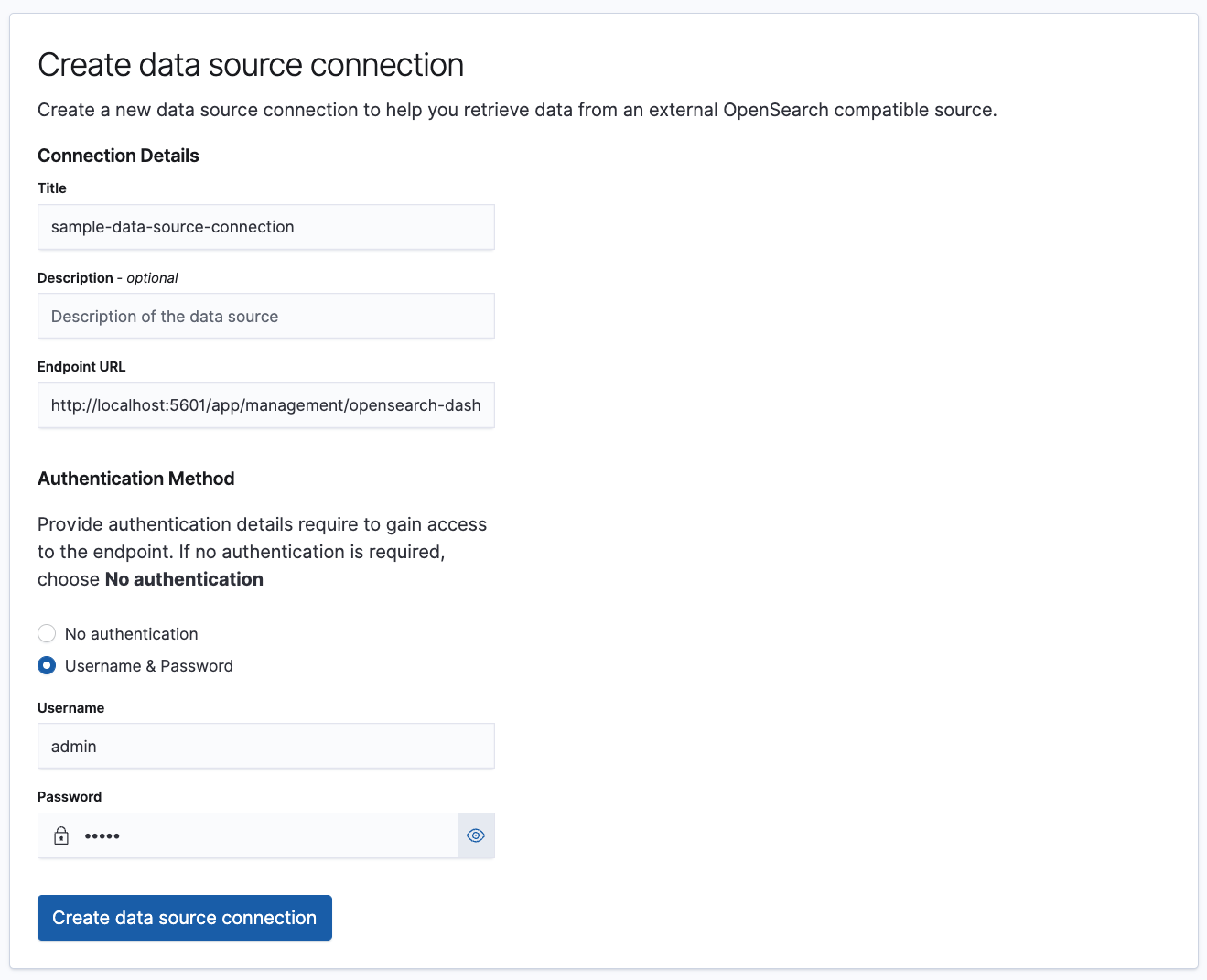The image size is (1207, 980).
Task: Click the Endpoint URL label
Action: 81,367
